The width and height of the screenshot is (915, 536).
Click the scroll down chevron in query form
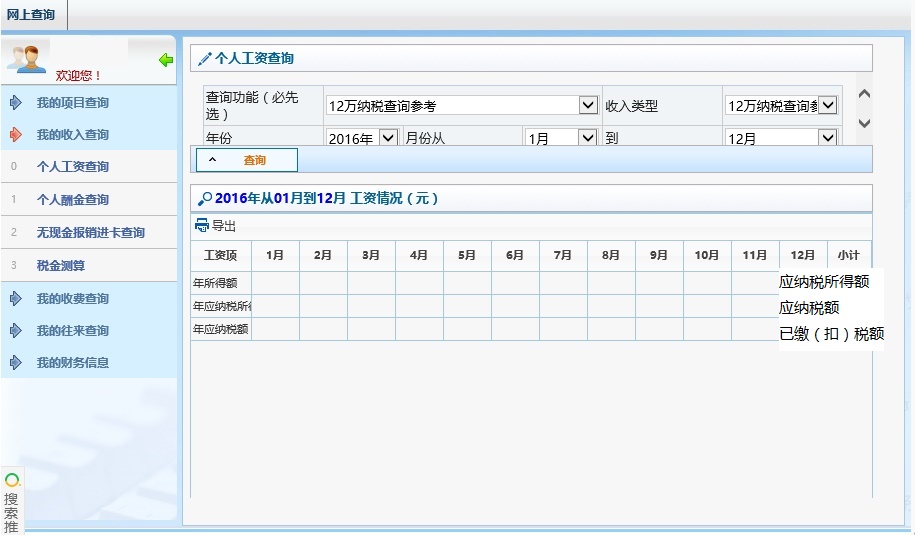pos(865,123)
